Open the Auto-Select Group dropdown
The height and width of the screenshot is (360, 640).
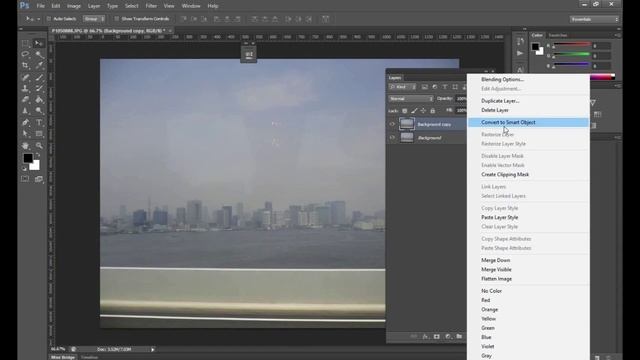pos(94,19)
